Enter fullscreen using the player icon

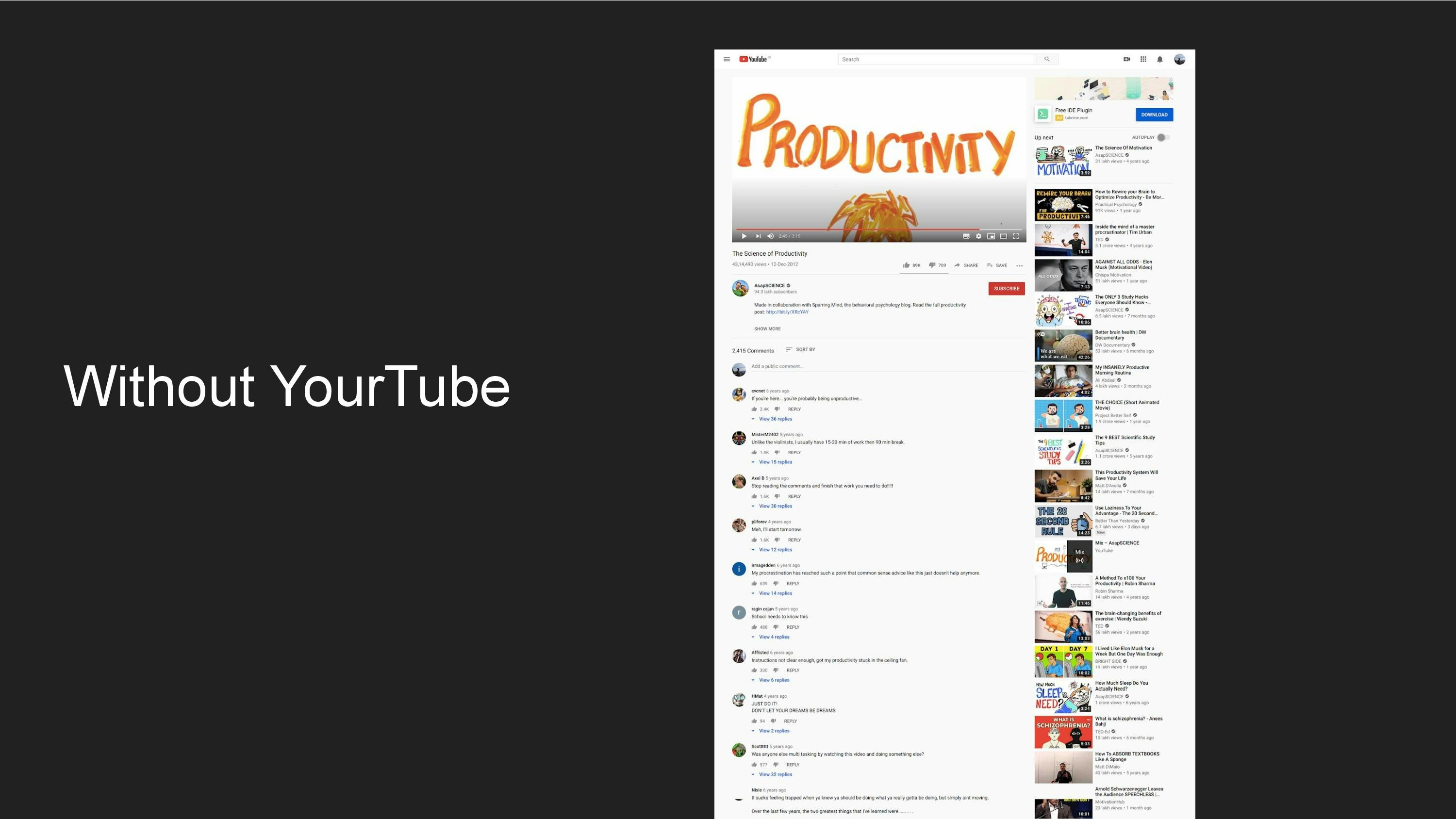pos(1016,236)
